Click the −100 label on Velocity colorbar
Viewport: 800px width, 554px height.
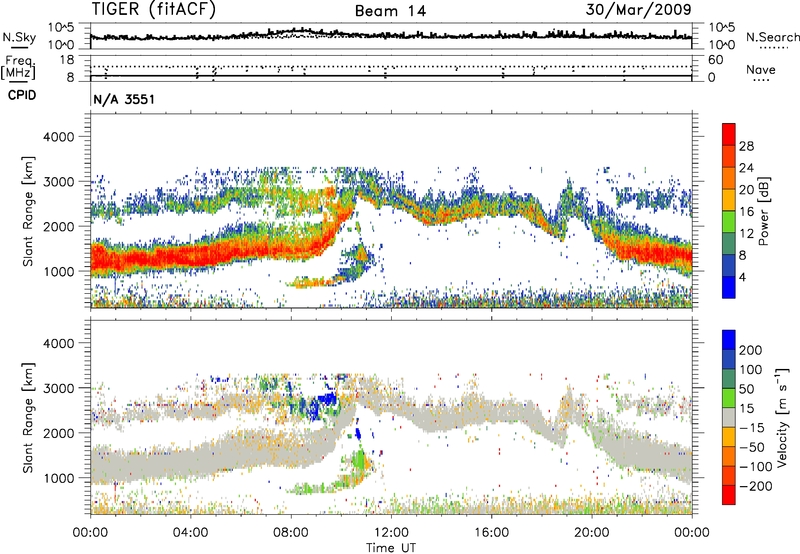pos(755,467)
